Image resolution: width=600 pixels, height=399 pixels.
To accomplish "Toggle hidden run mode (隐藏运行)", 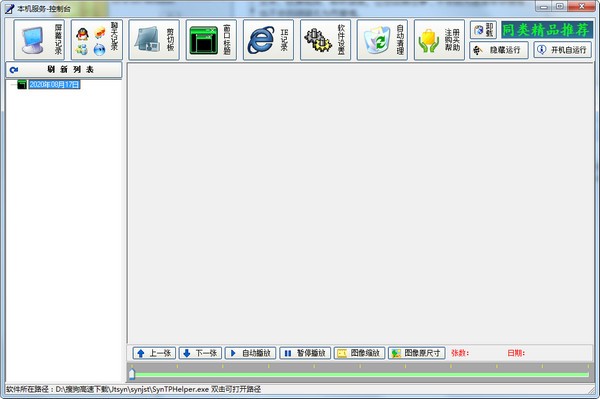I will click(x=499, y=50).
